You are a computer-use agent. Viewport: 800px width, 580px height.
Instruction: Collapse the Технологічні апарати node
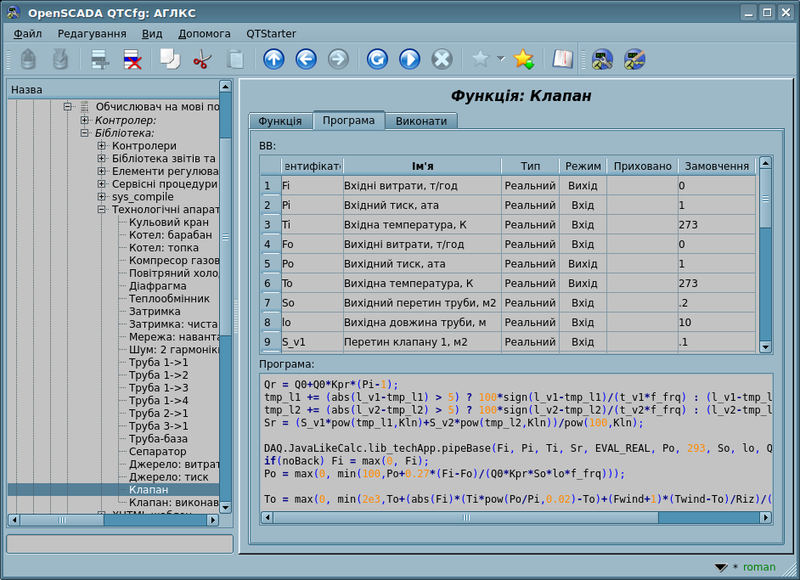[102, 209]
